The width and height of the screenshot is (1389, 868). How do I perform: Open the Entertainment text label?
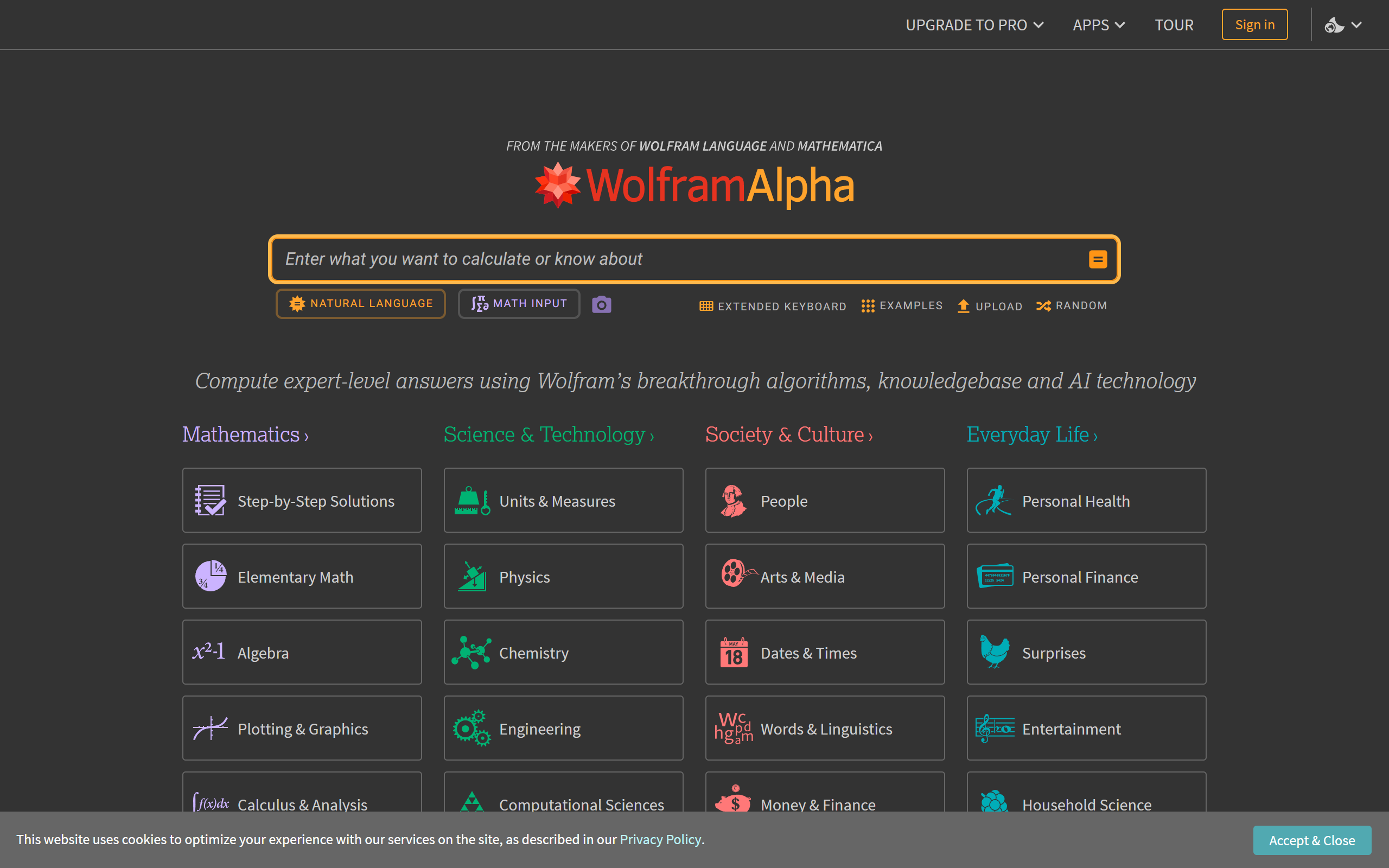pyautogui.click(x=1072, y=729)
